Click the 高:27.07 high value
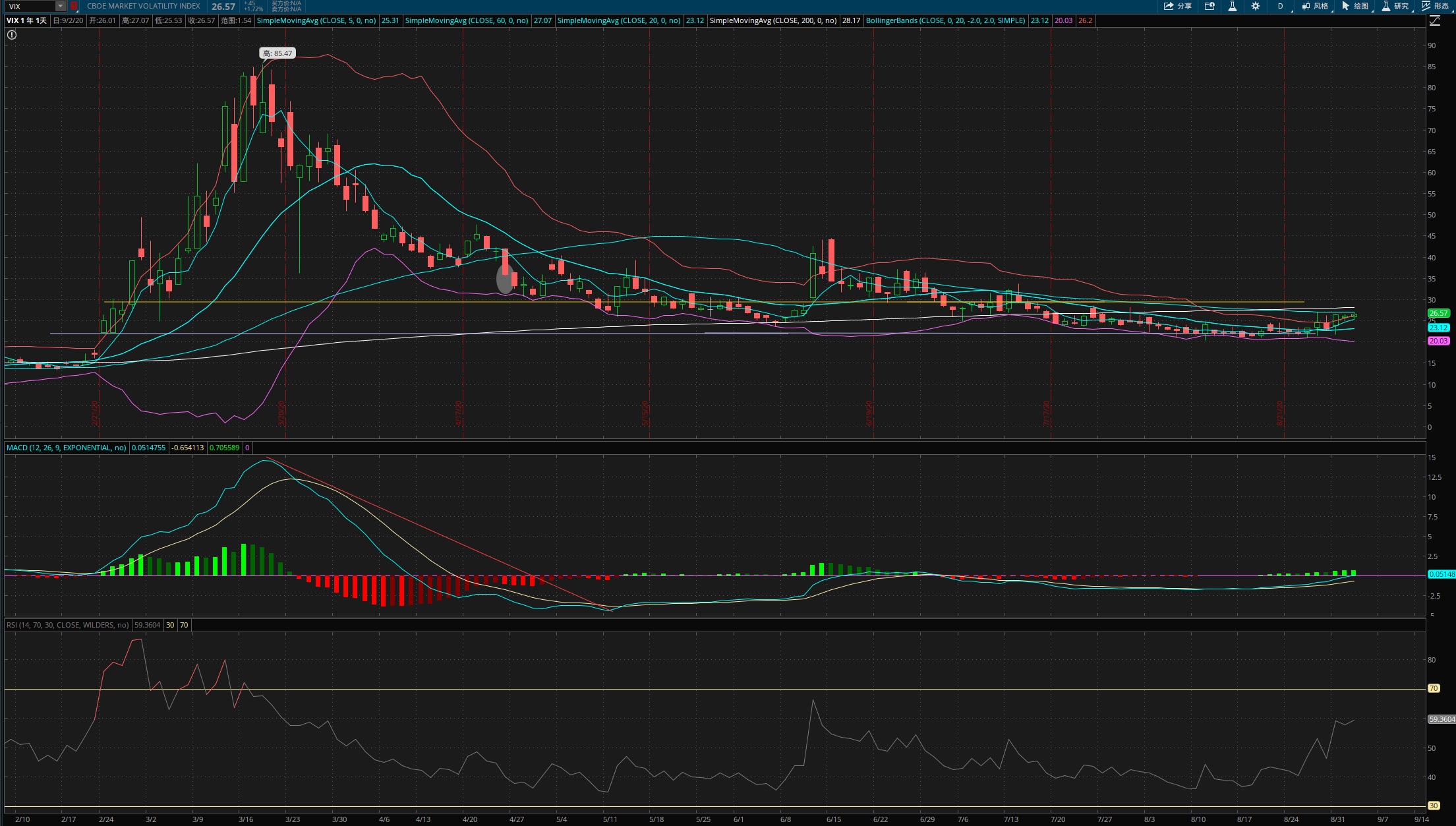This screenshot has height=826, width=1456. 136,20
